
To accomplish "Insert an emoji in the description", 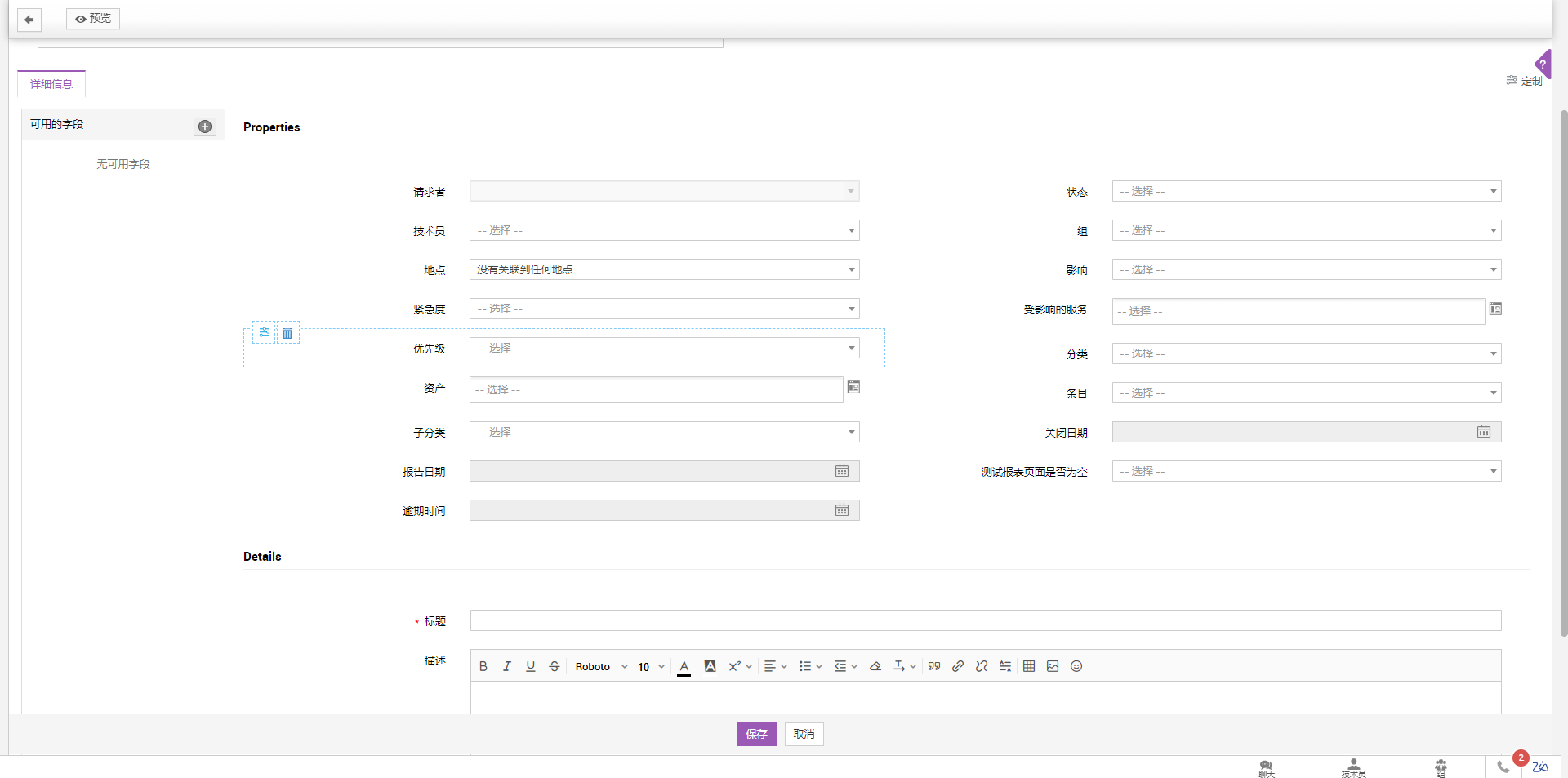I will click(1076, 666).
